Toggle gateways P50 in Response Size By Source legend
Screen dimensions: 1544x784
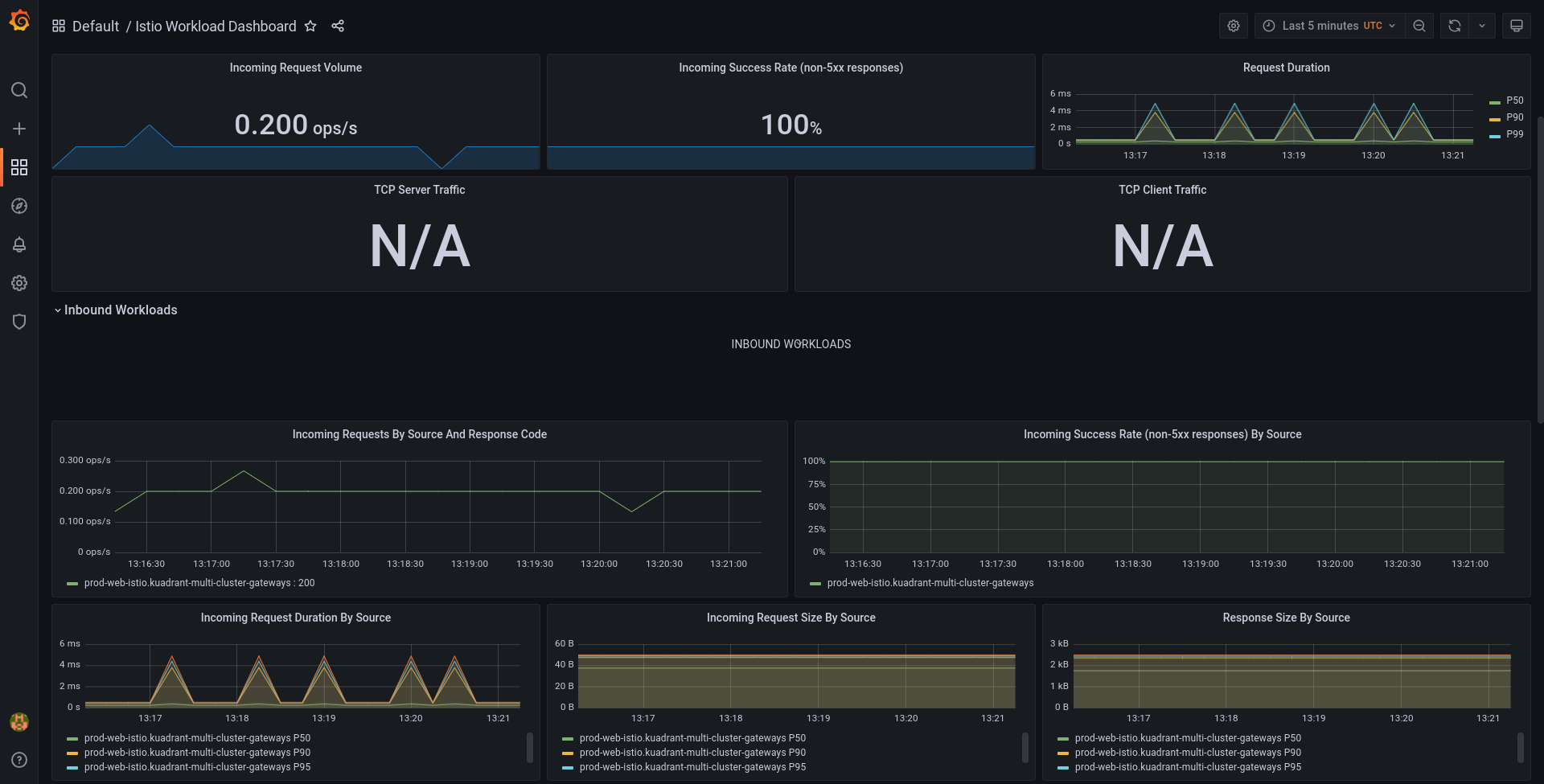[1188, 738]
